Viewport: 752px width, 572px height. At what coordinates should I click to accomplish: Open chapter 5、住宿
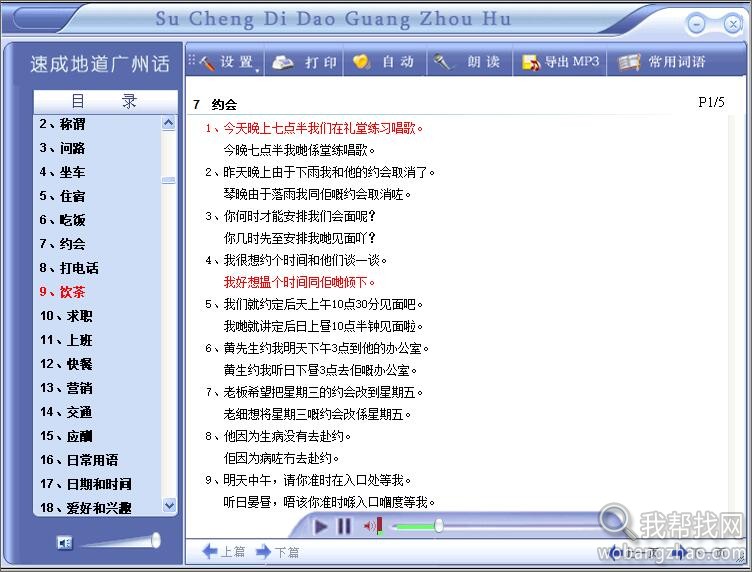62,196
